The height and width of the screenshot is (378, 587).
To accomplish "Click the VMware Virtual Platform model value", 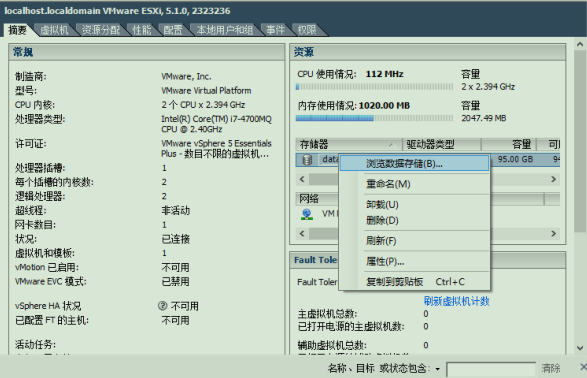I will click(206, 91).
